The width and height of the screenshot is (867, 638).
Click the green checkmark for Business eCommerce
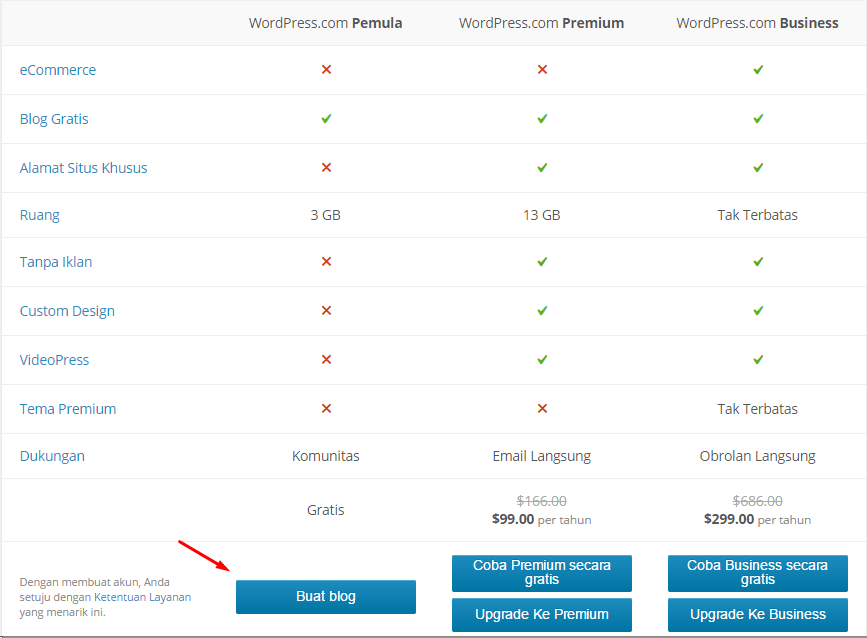tap(758, 70)
